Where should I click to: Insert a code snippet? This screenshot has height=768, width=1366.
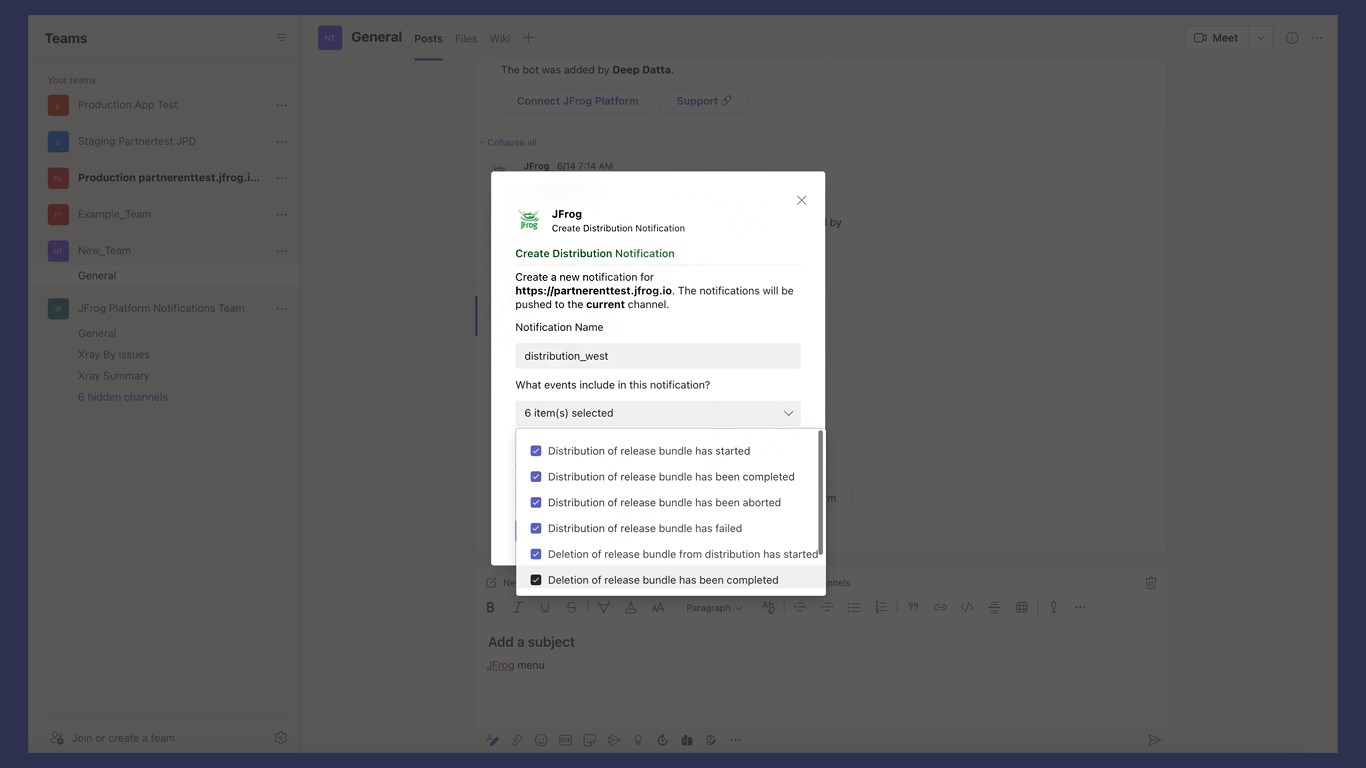pyautogui.click(x=967, y=607)
